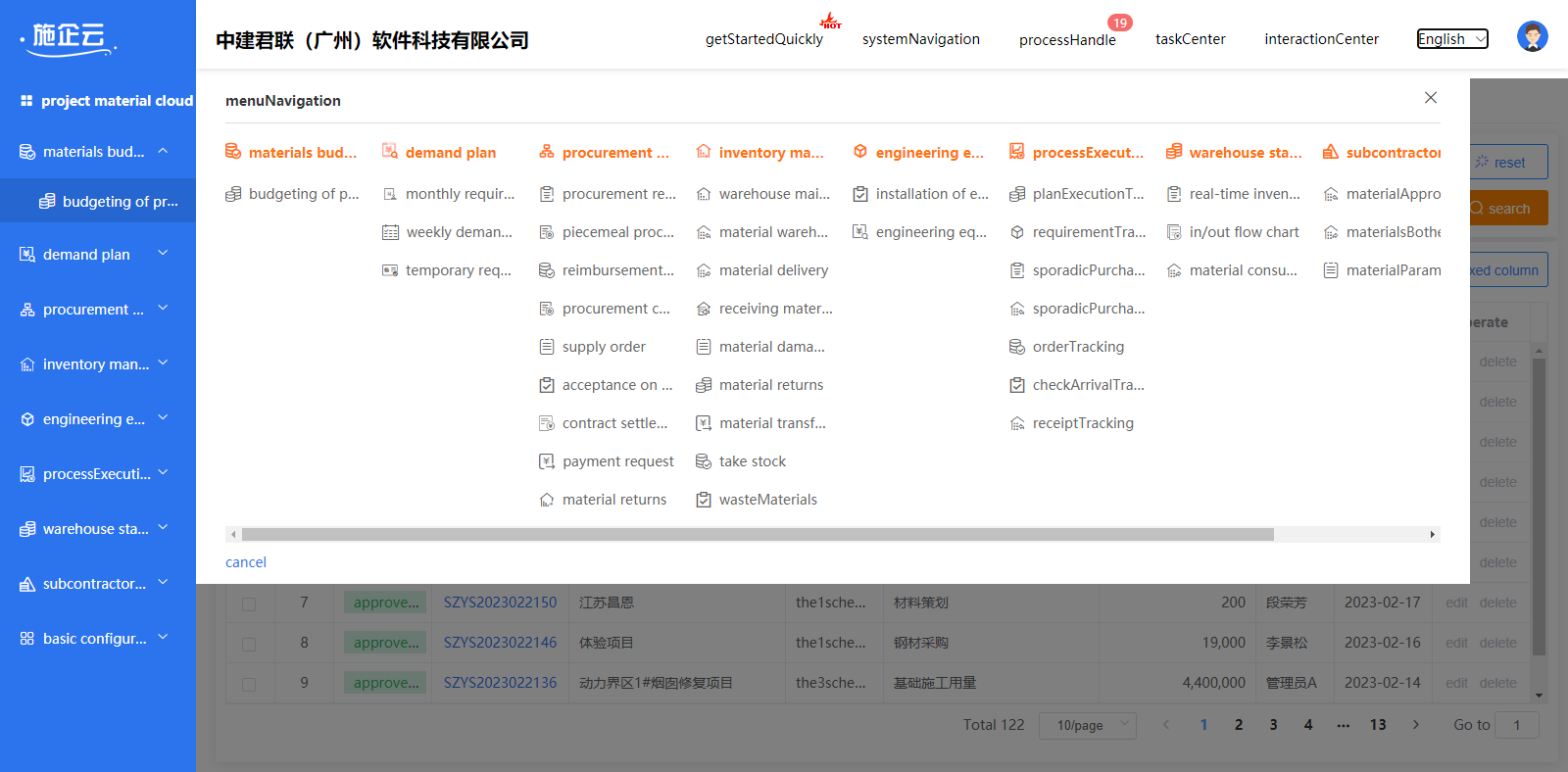Open the English language dropdown
Viewport: 1568px width, 772px height.
pos(1452,39)
